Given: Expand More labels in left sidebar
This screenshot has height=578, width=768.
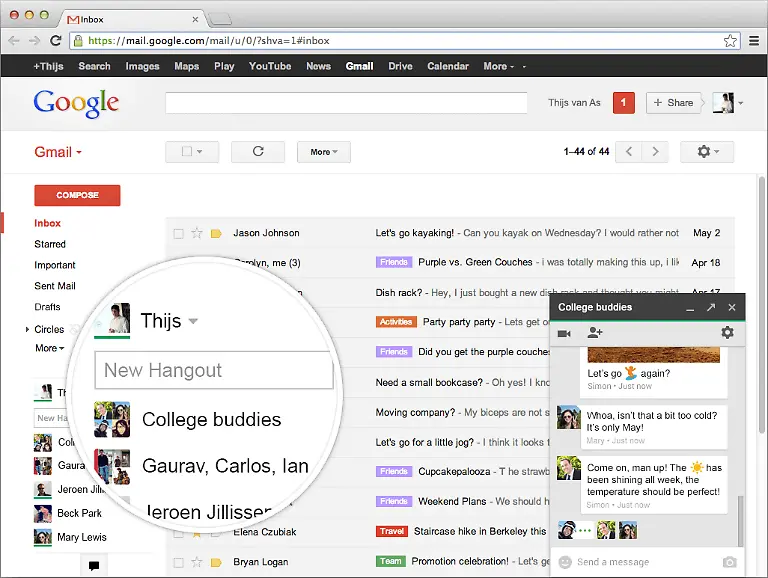Looking at the screenshot, I should click(x=49, y=348).
